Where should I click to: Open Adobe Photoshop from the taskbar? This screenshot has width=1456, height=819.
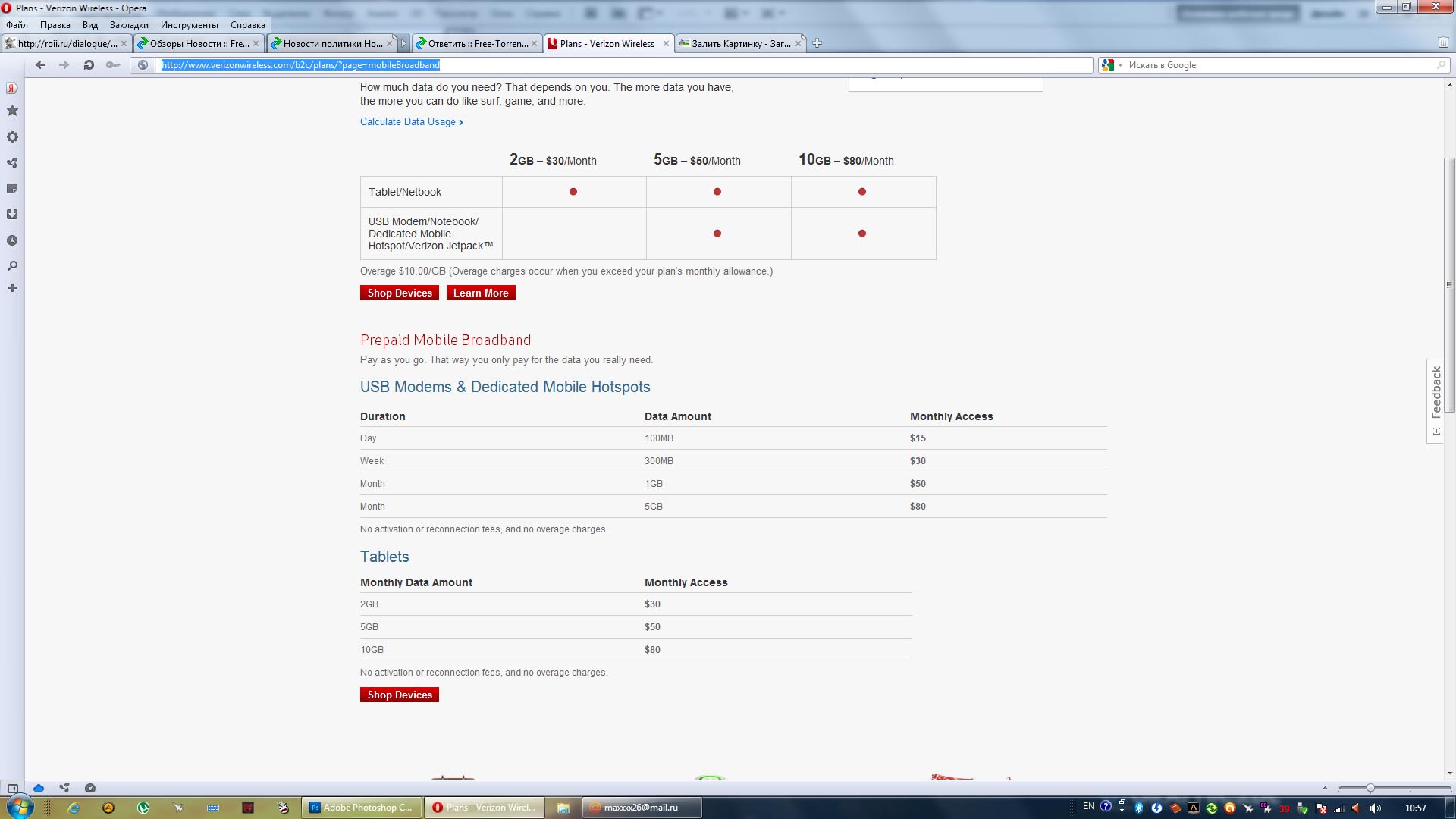click(361, 808)
